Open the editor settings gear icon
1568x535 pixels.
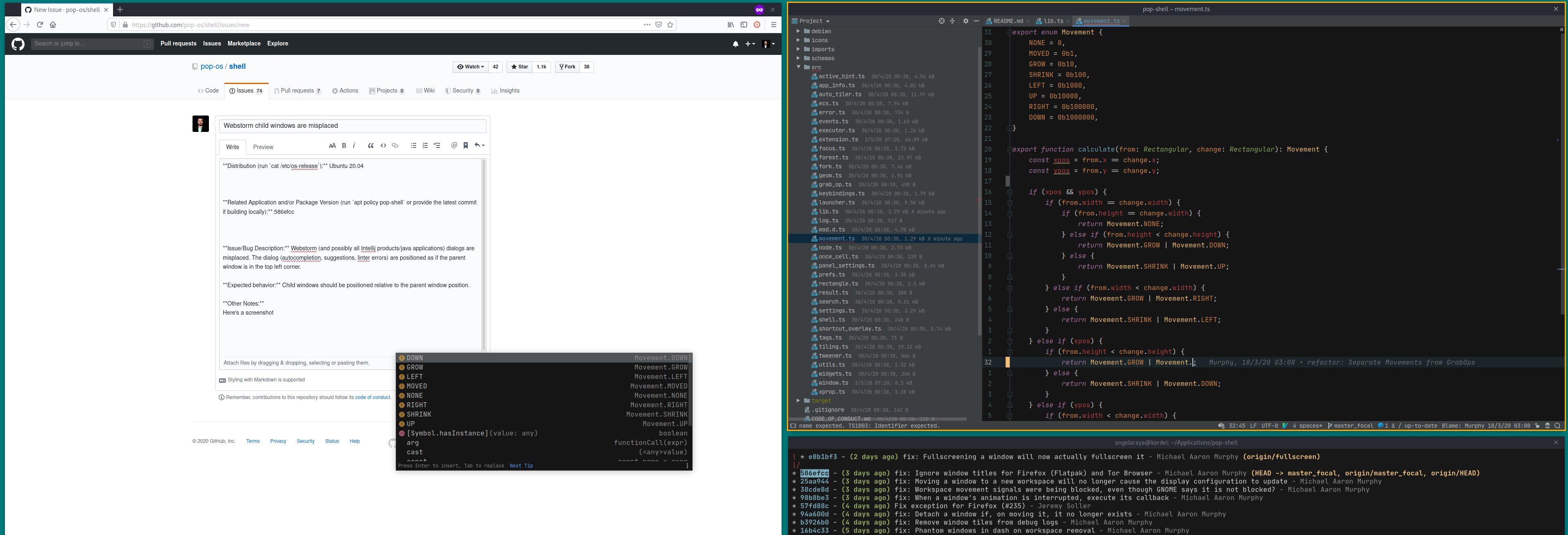[966, 21]
